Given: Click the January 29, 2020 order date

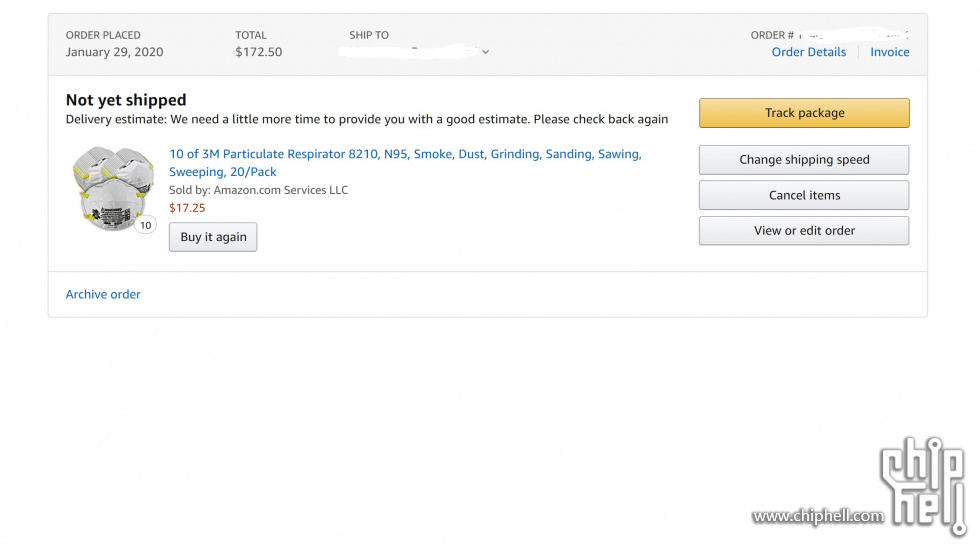Looking at the screenshot, I should (114, 52).
